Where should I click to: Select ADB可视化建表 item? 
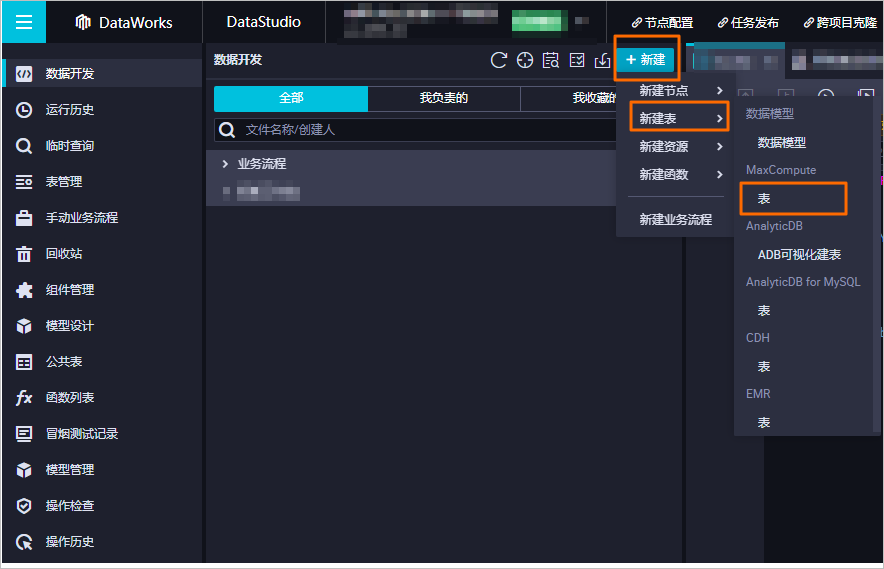tap(799, 255)
